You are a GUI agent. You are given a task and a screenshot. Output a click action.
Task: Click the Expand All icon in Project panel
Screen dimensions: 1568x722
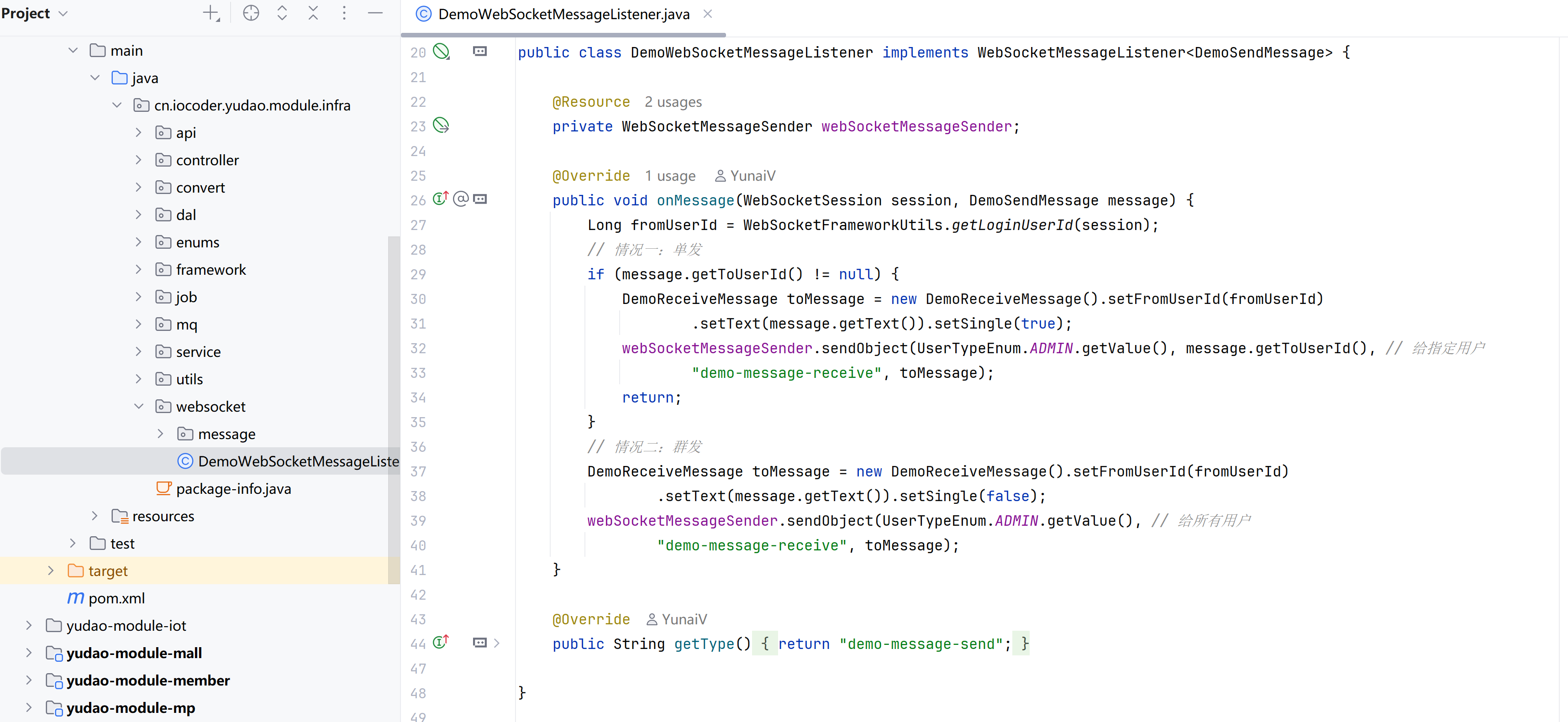[282, 13]
